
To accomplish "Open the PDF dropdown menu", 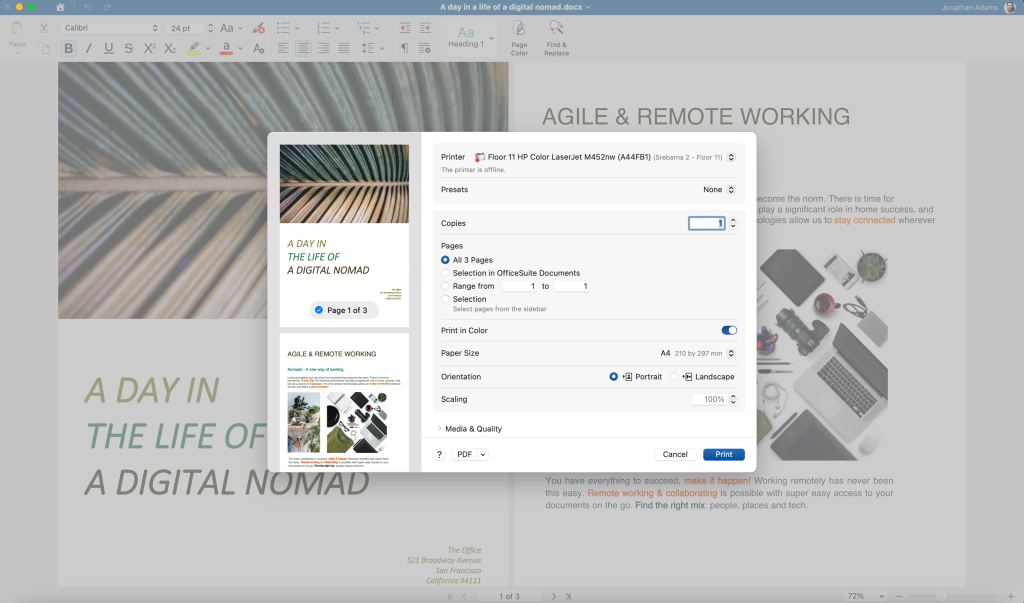I will [470, 454].
